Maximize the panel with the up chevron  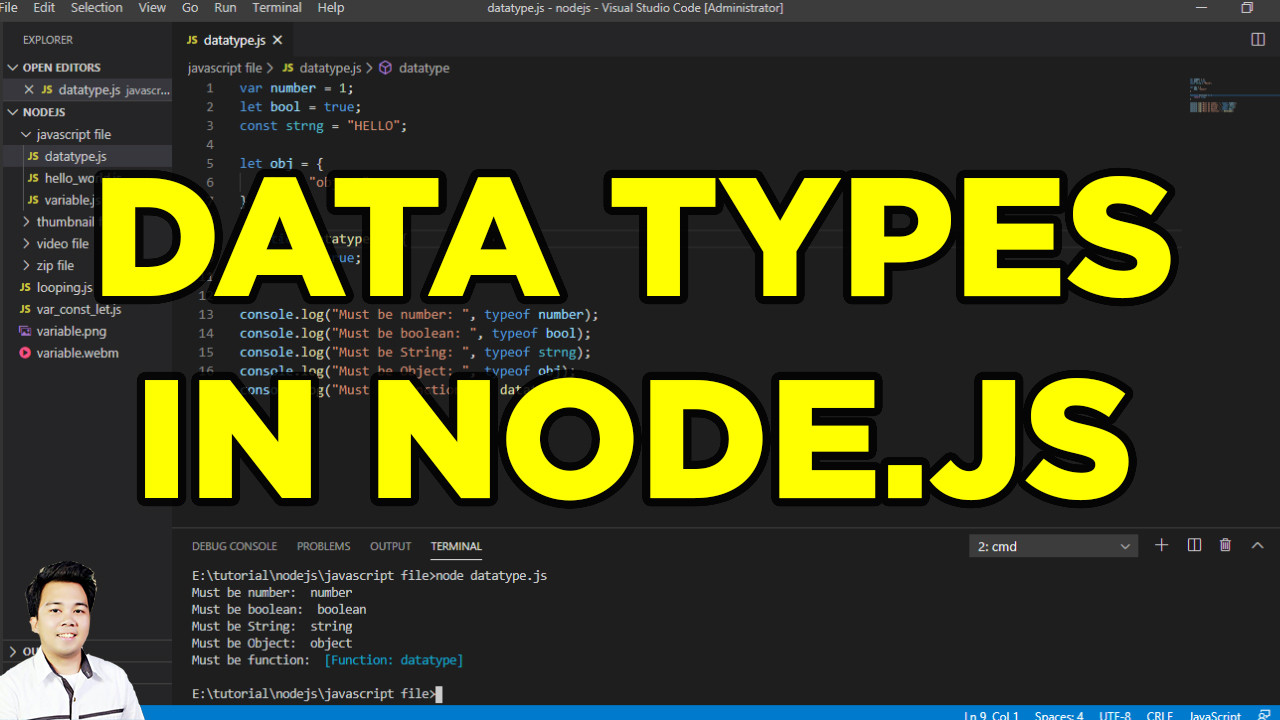coord(1258,545)
